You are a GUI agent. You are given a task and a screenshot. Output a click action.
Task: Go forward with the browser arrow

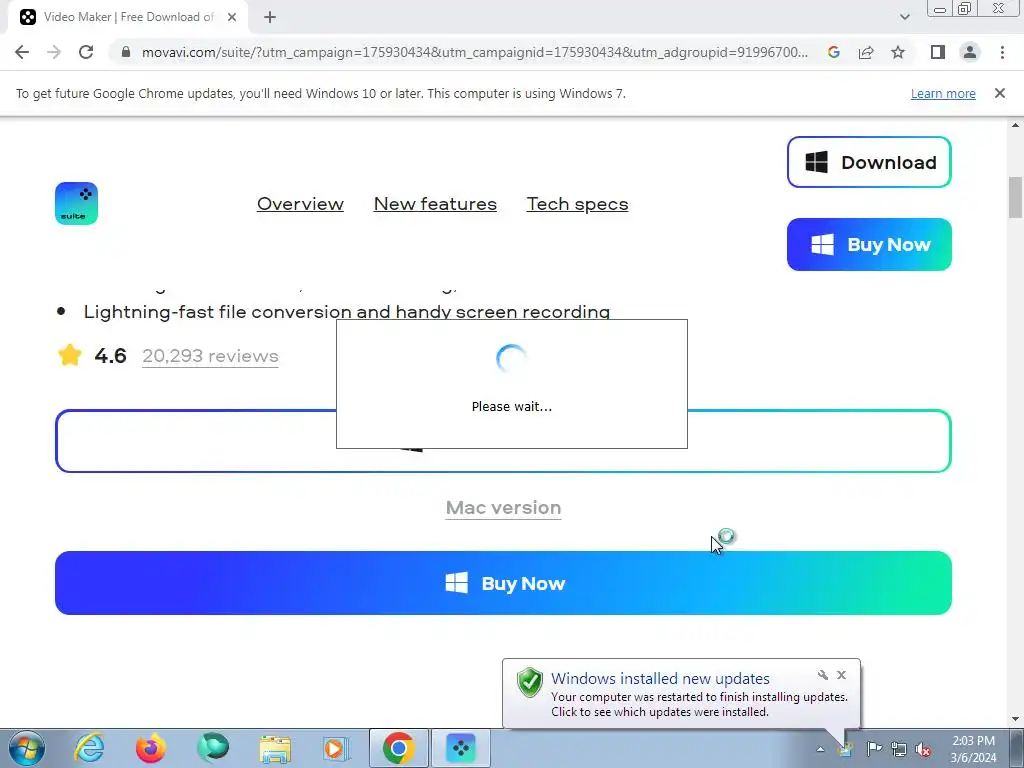click(x=54, y=52)
